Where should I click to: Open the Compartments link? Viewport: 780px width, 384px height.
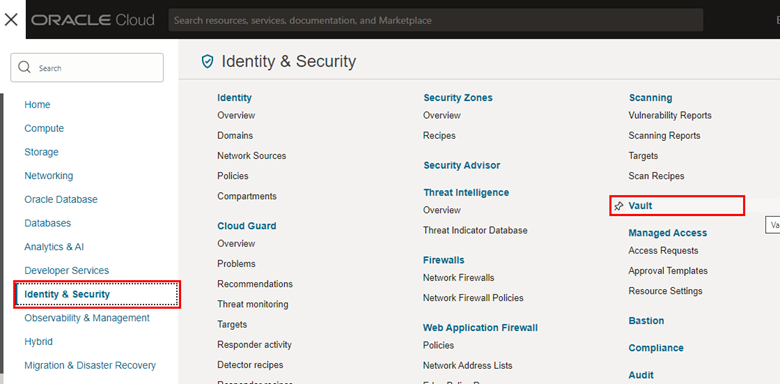[x=247, y=196]
